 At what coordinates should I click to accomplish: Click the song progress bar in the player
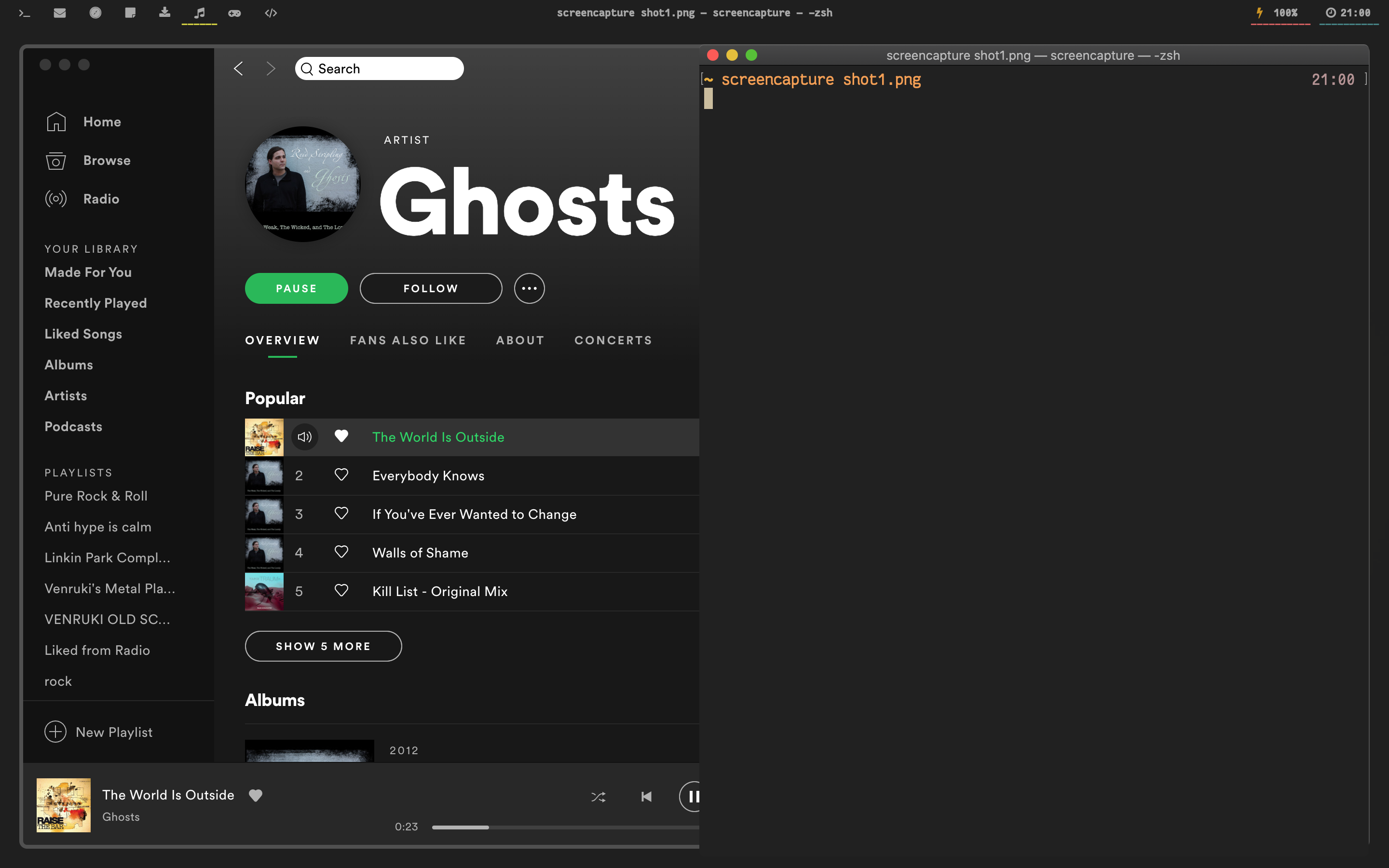click(565, 827)
